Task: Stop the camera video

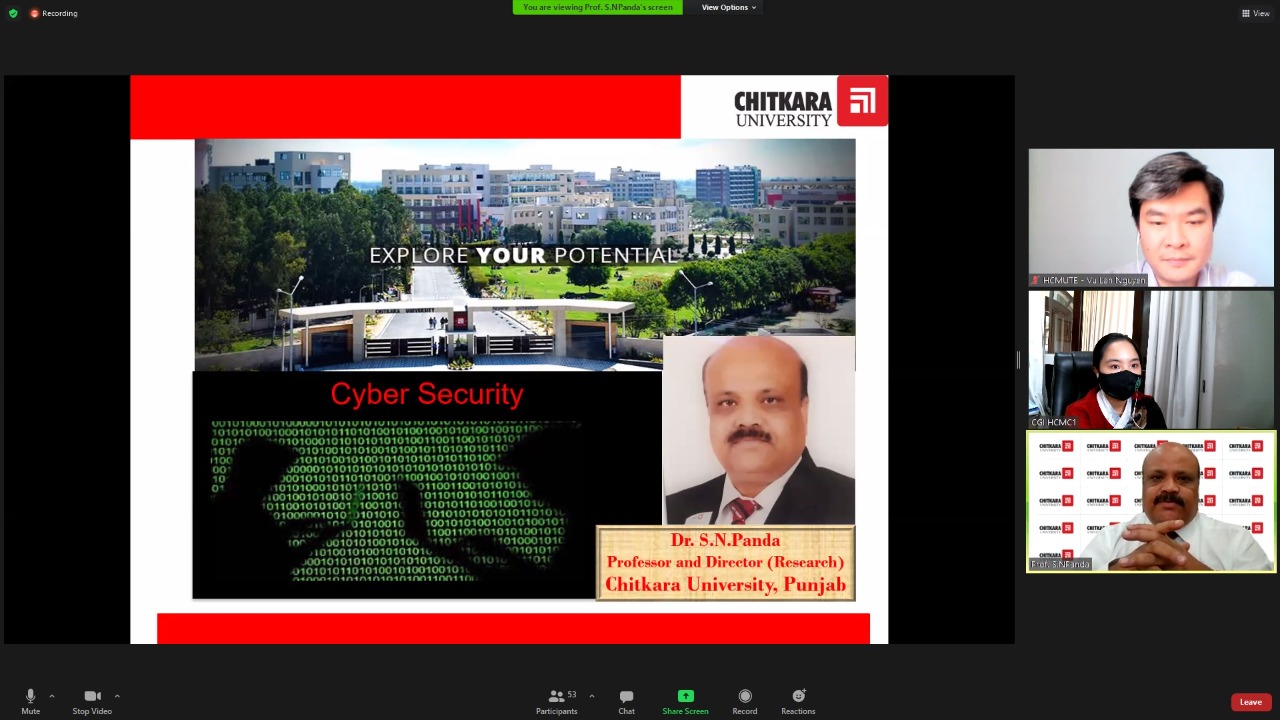Action: (x=92, y=701)
